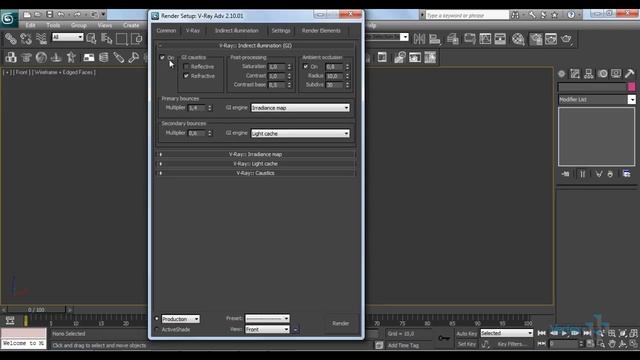Screen dimensions: 640x360
Task: Click the Render button in Render Setup
Action: (x=340, y=323)
